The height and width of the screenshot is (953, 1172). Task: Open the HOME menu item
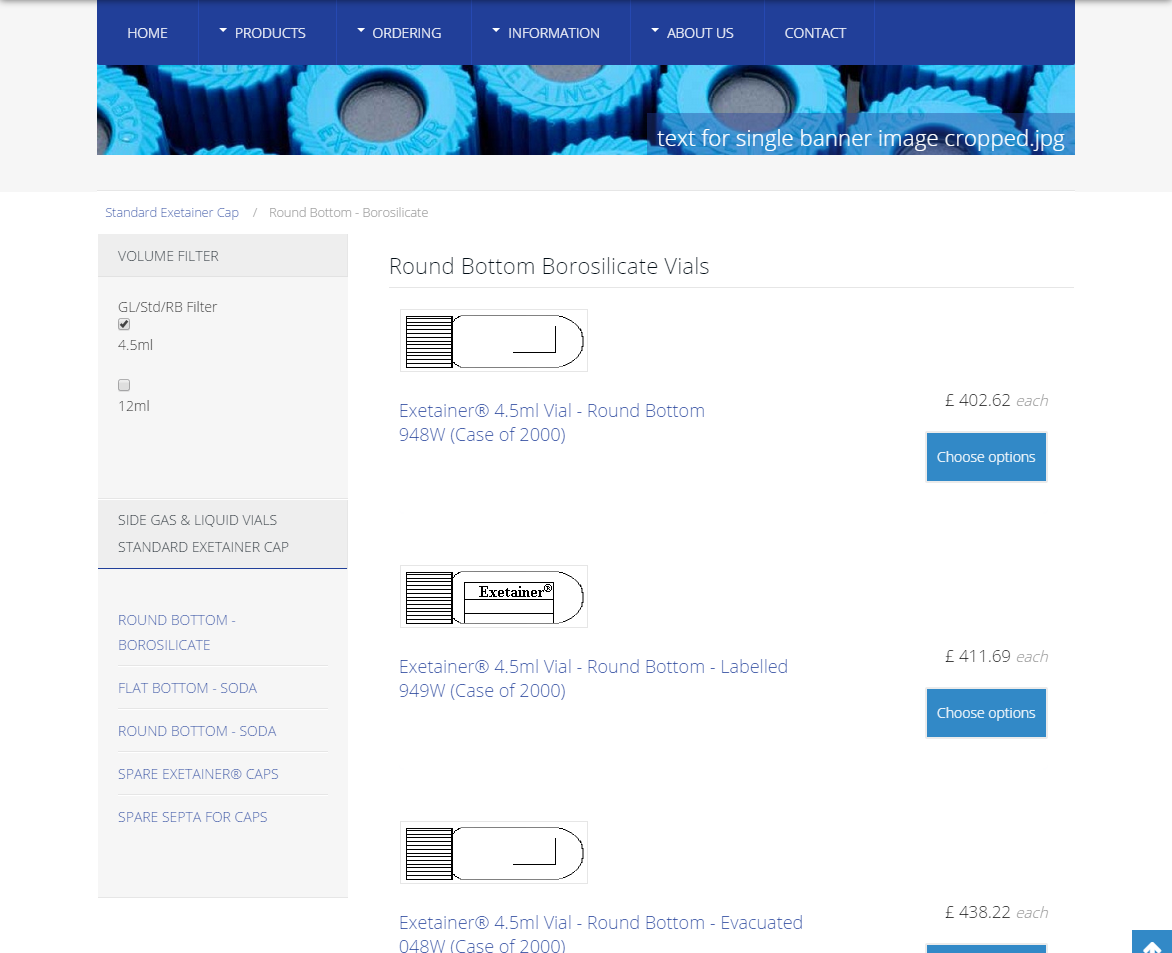(x=147, y=33)
